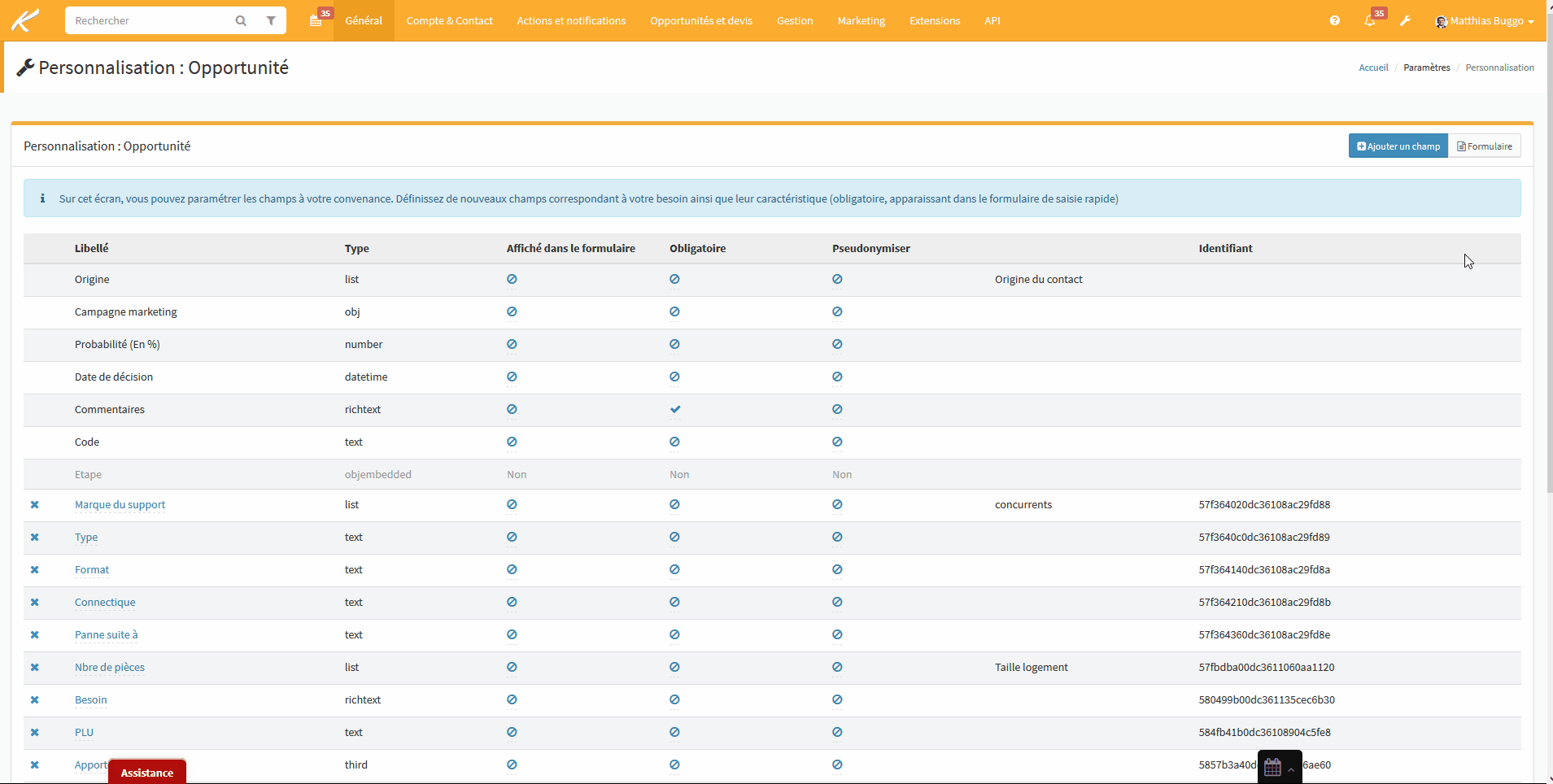Screen dimensions: 1553x784
Task: Delete the Type field with its cross
Action: [x=34, y=538]
